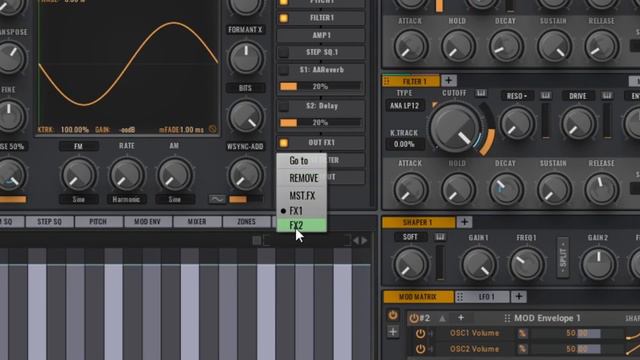This screenshot has height=360, width=640.
Task: Open the FORMANT X selector
Action: coord(245,30)
